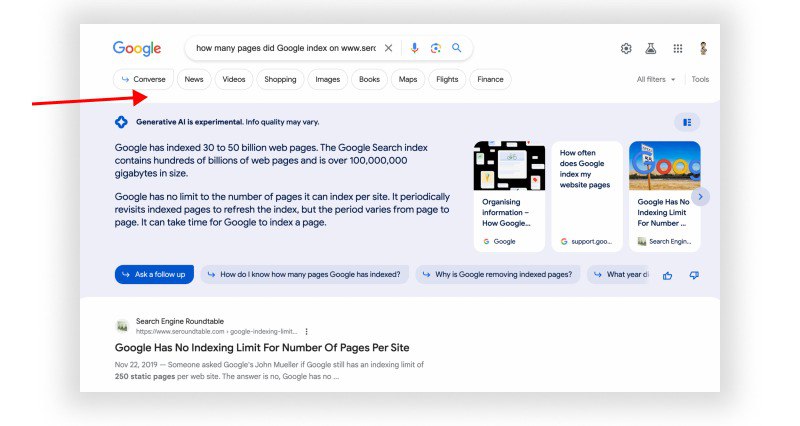
Task: Switch to Books results
Action: coord(369,79)
